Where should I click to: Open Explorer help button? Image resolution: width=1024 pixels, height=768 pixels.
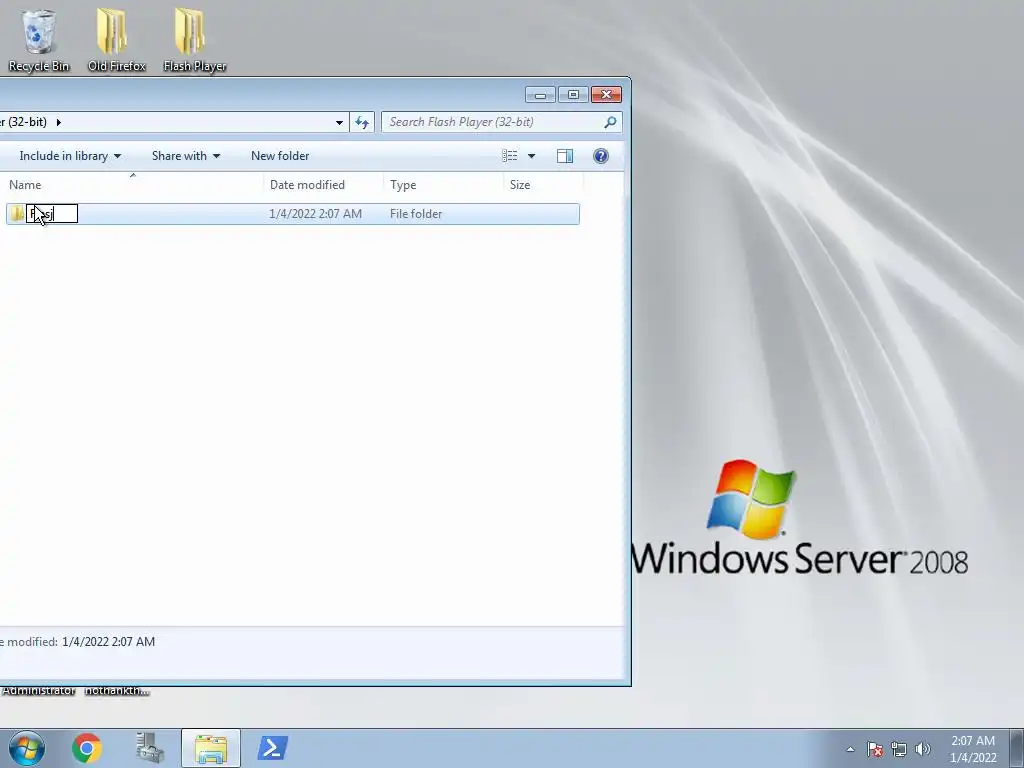[x=601, y=155]
